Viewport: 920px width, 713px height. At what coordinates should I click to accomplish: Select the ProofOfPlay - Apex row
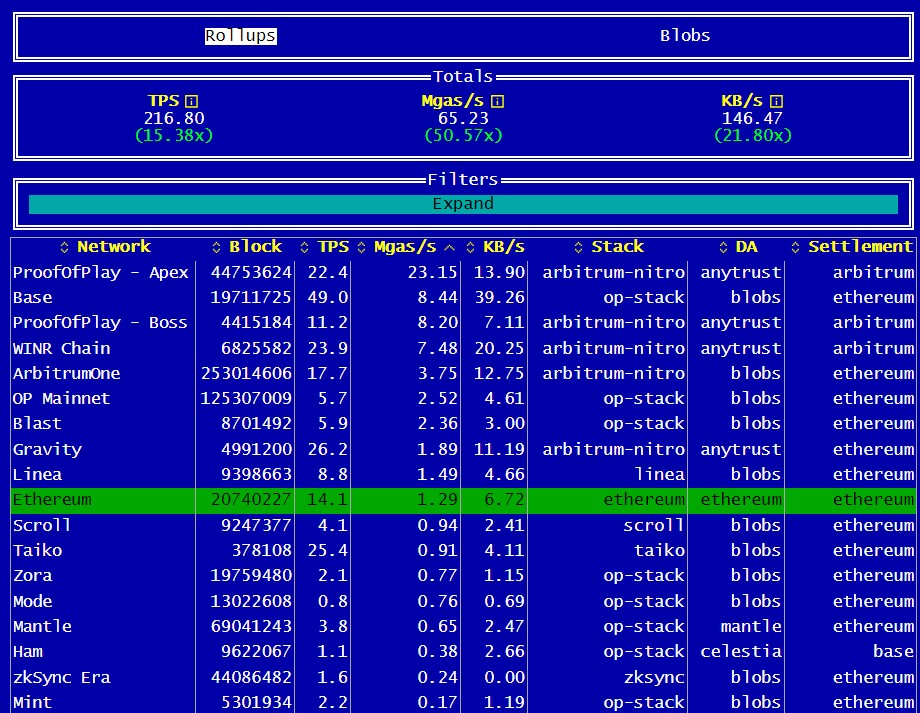tap(463, 272)
